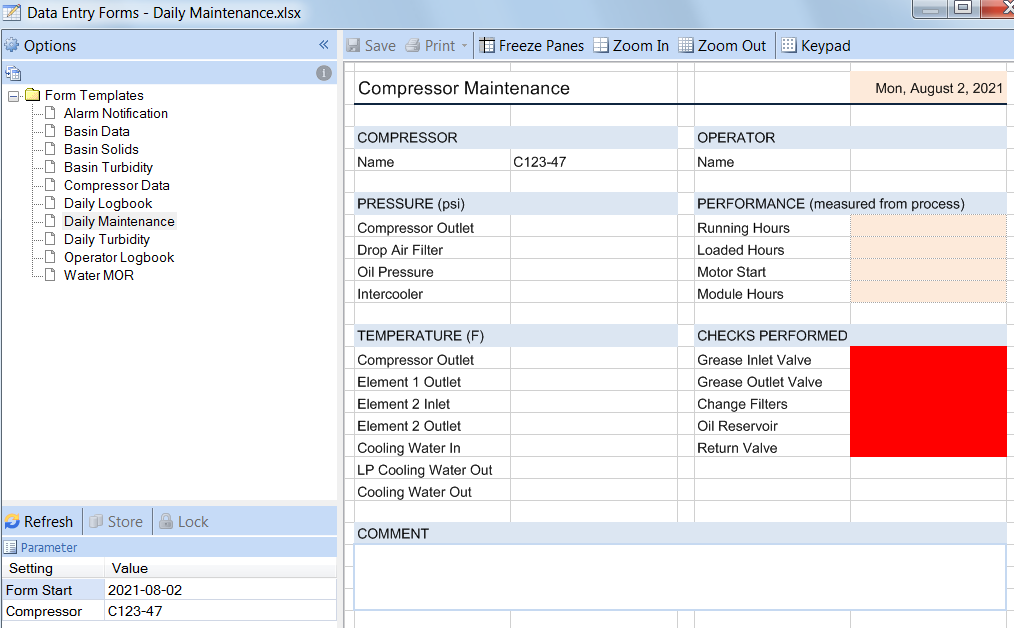Open the Compressor Data template

pos(117,186)
